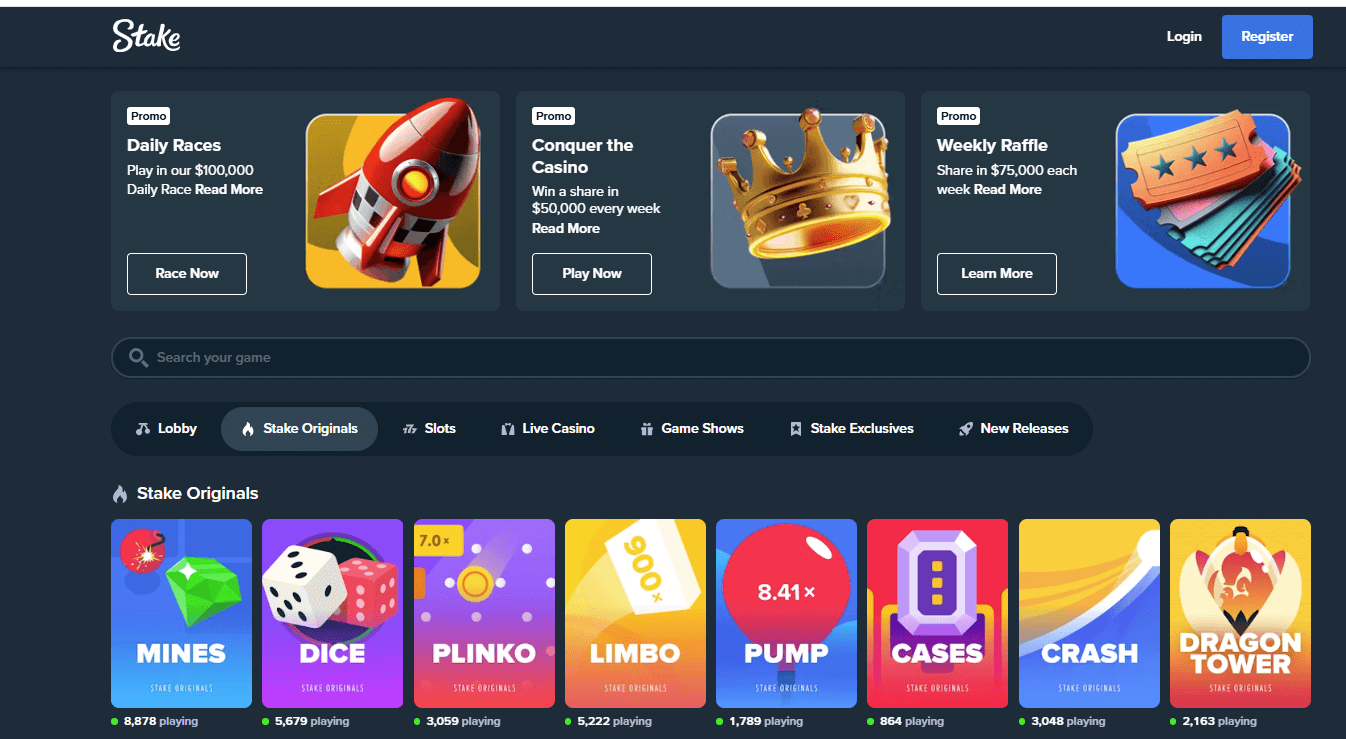Click the Login link
Viewport: 1346px width, 739px height.
point(1184,37)
